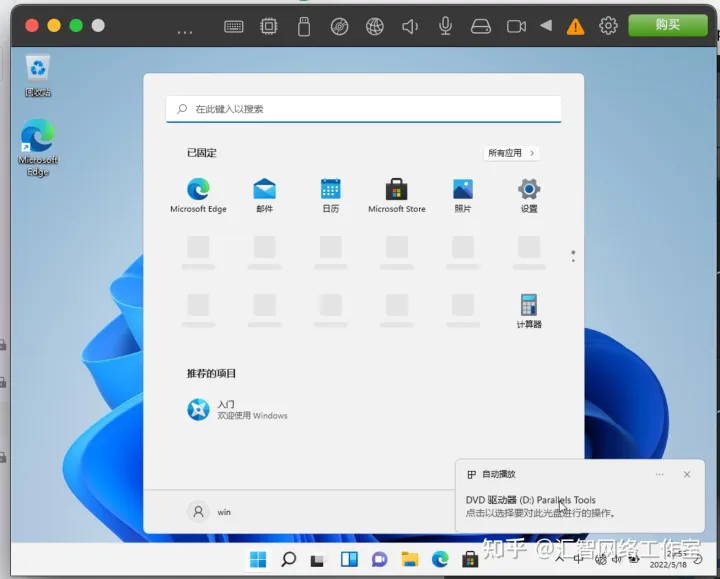Open the Parallels keyboard menu icon
The width and height of the screenshot is (720, 579).
[x=234, y=26]
